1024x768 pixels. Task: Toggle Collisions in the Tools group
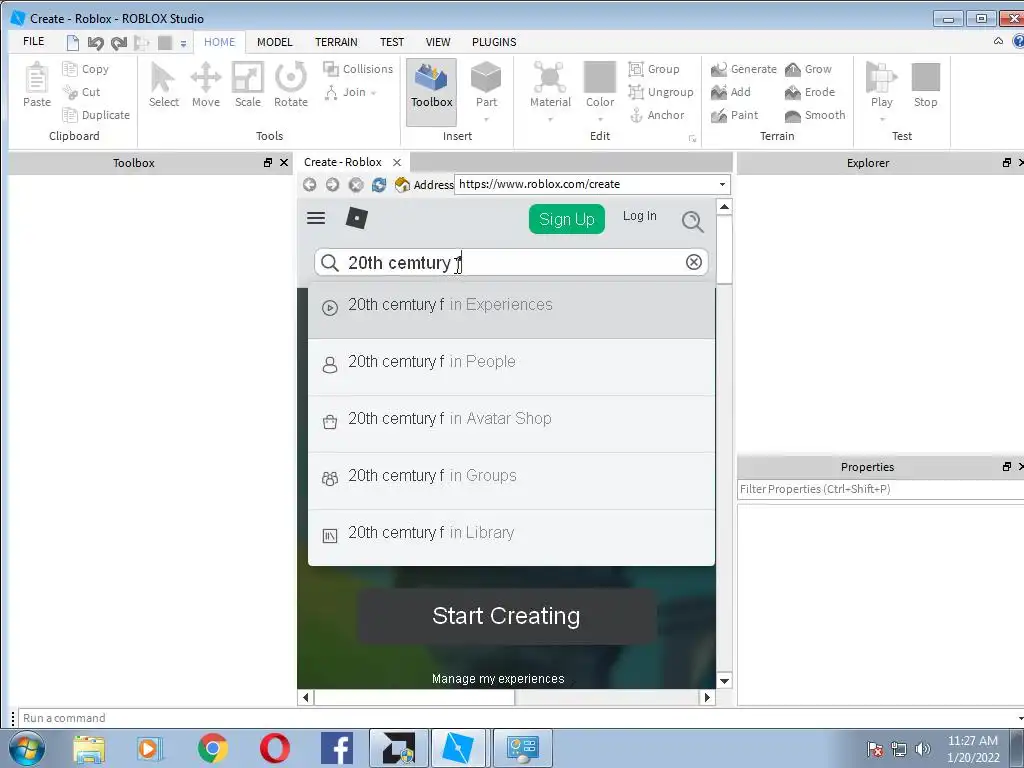358,69
